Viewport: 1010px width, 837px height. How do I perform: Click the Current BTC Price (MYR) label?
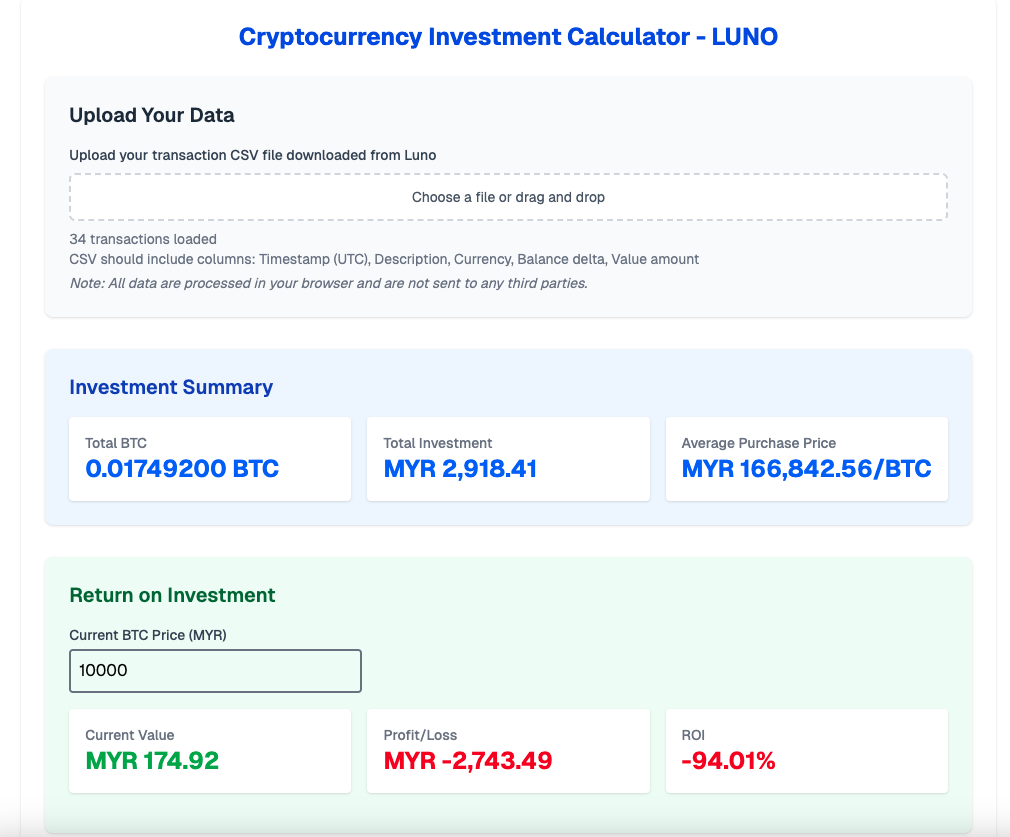tap(148, 635)
